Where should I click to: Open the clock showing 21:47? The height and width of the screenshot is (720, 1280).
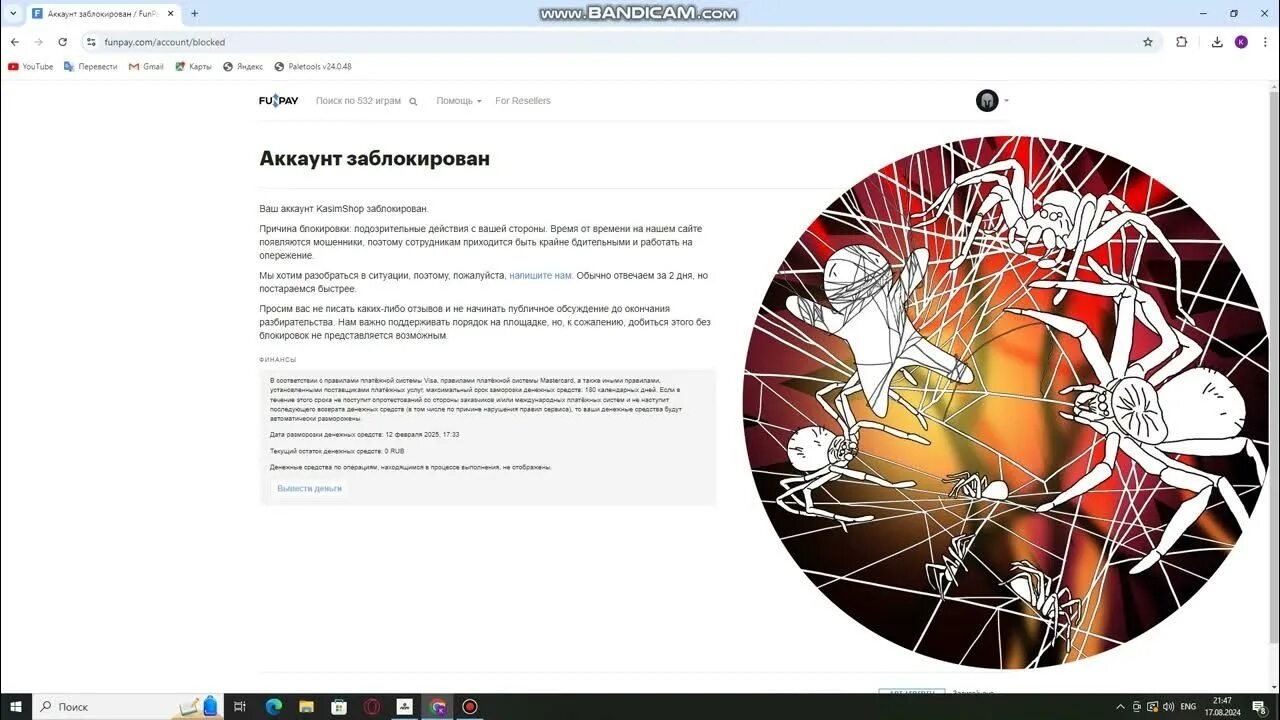coord(1221,707)
